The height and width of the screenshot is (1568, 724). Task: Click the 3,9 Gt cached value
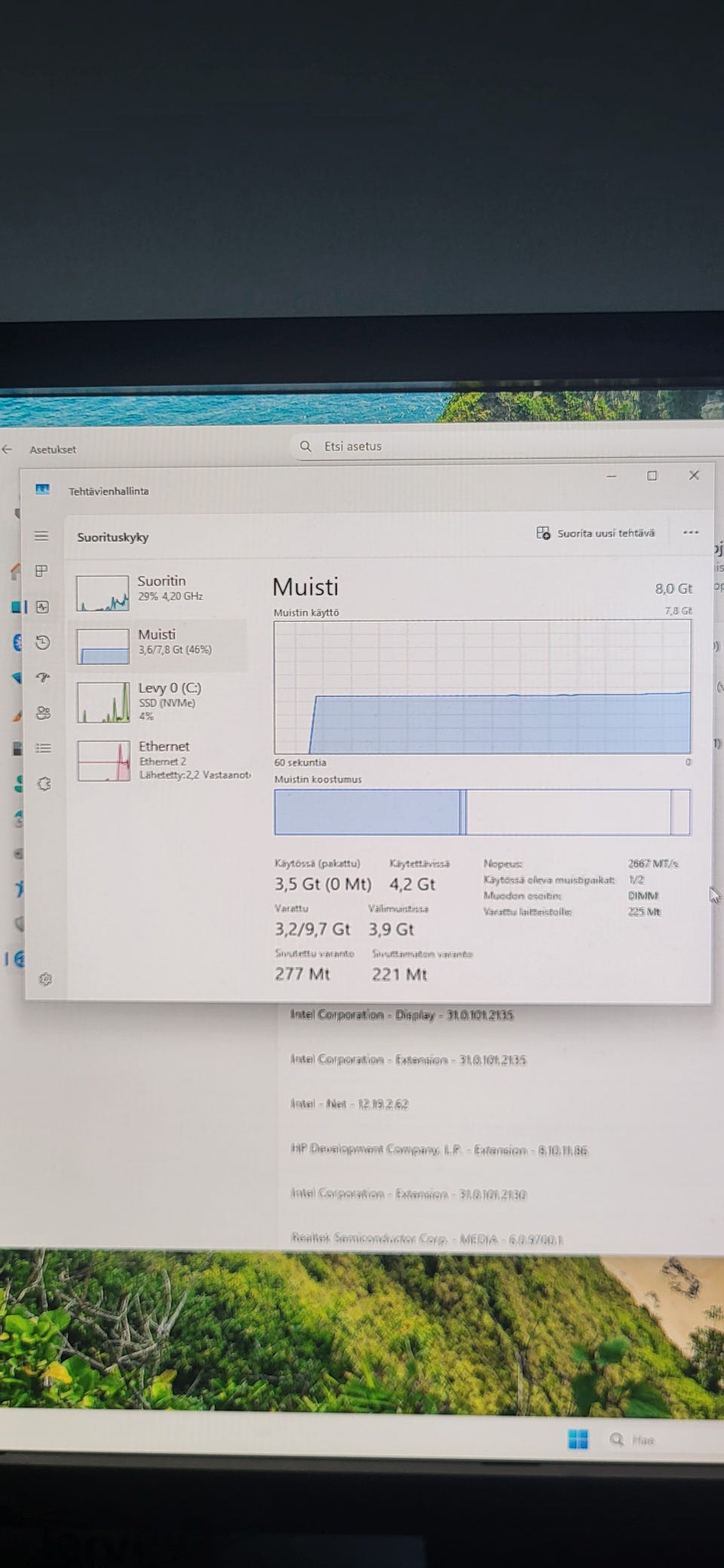tap(391, 929)
